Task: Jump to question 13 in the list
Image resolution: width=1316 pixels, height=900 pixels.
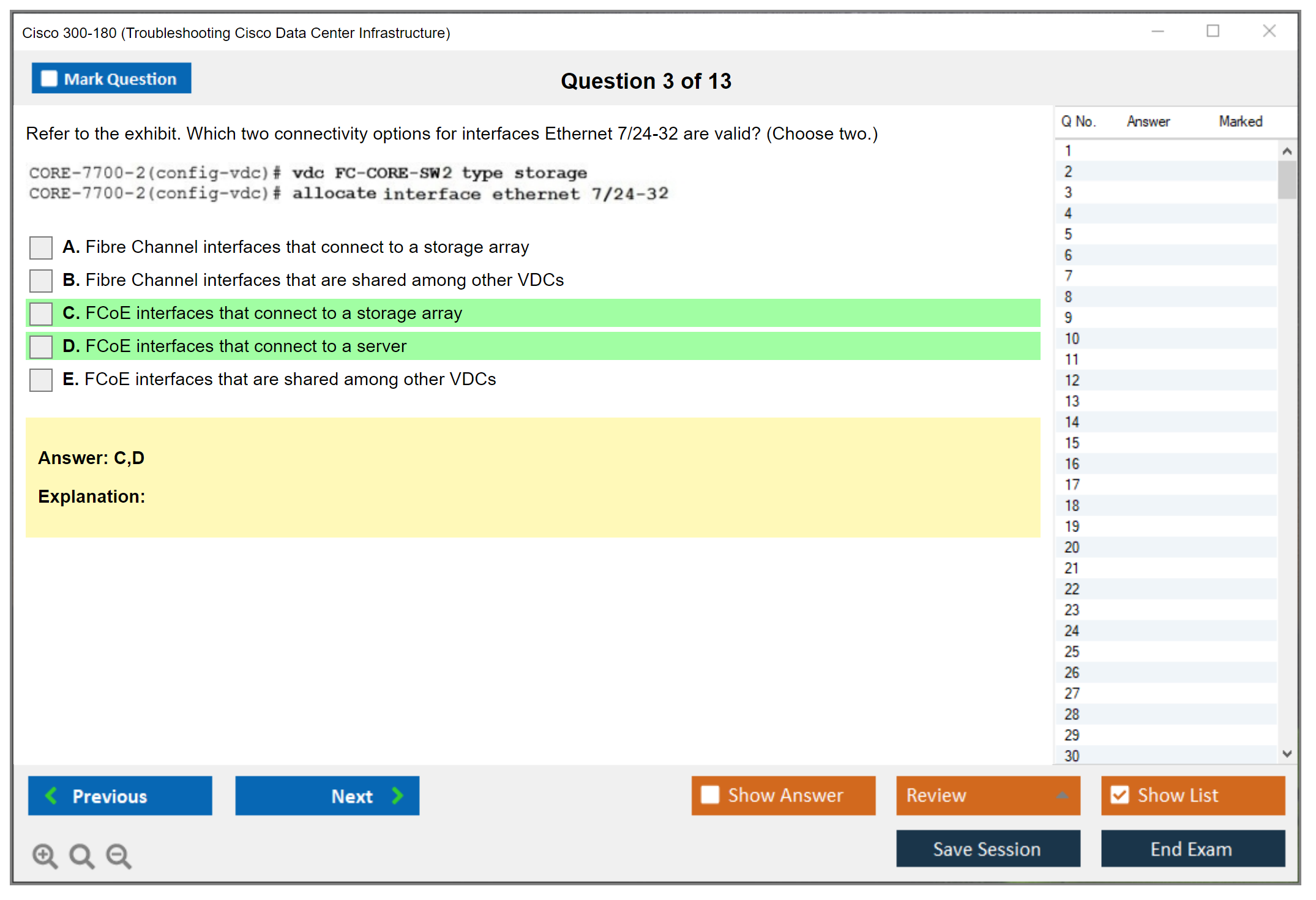Action: [1072, 401]
